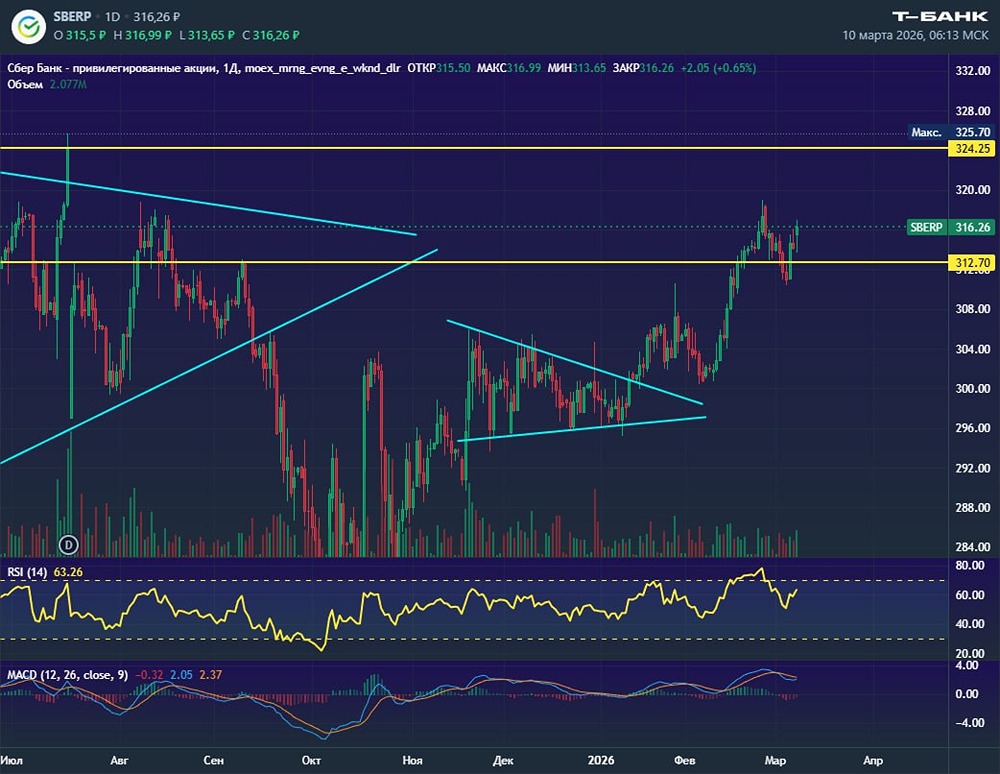Click the Мар label on time axis
Screen dimensions: 1000x774
point(776,760)
